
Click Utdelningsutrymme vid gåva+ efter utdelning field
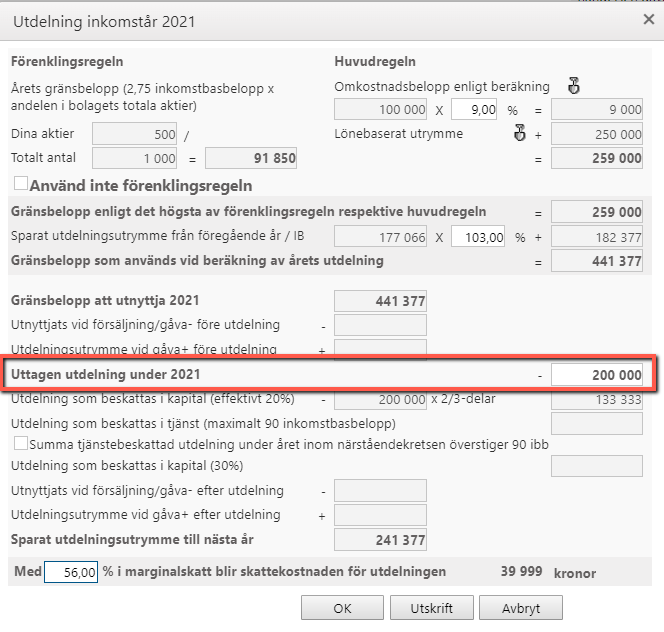click(380, 515)
